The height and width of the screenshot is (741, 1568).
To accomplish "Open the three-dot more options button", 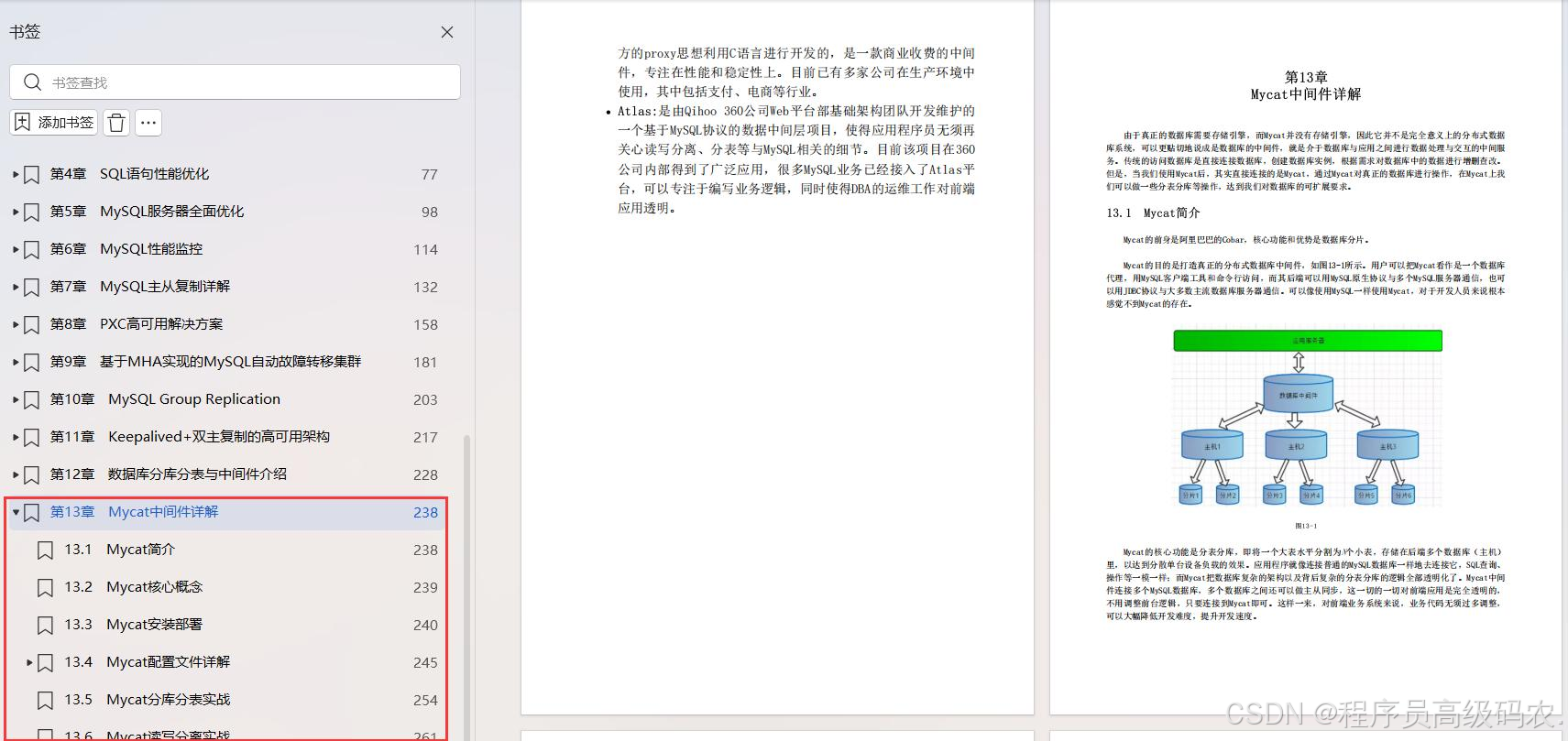I will (x=148, y=123).
